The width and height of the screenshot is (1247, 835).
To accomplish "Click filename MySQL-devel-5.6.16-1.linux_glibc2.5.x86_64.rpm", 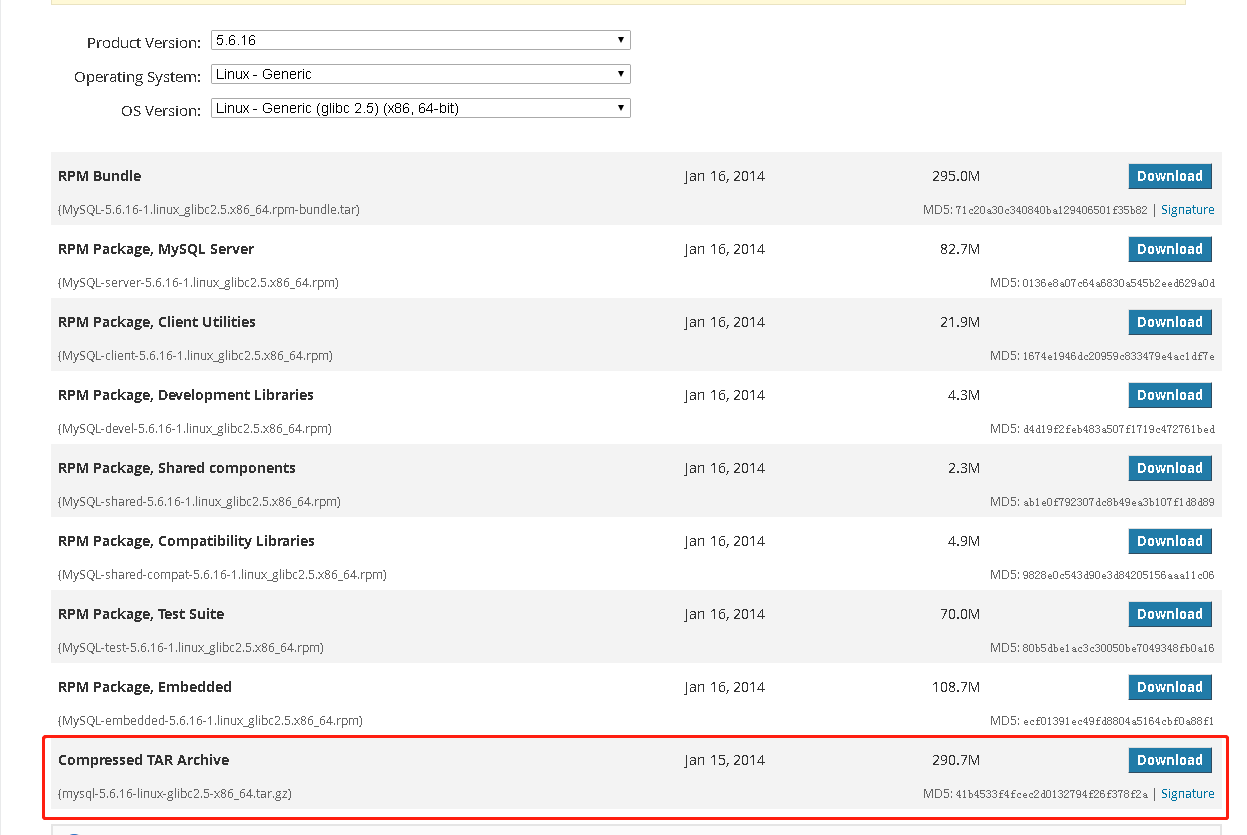I will pos(195,429).
